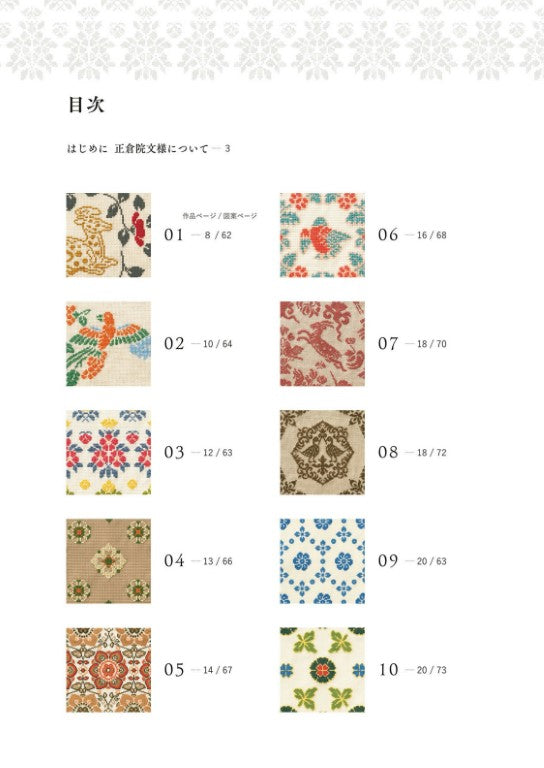544x768 pixels.
Task: Choose the green clover pattern thumbnail 10
Action: pyautogui.click(x=322, y=670)
